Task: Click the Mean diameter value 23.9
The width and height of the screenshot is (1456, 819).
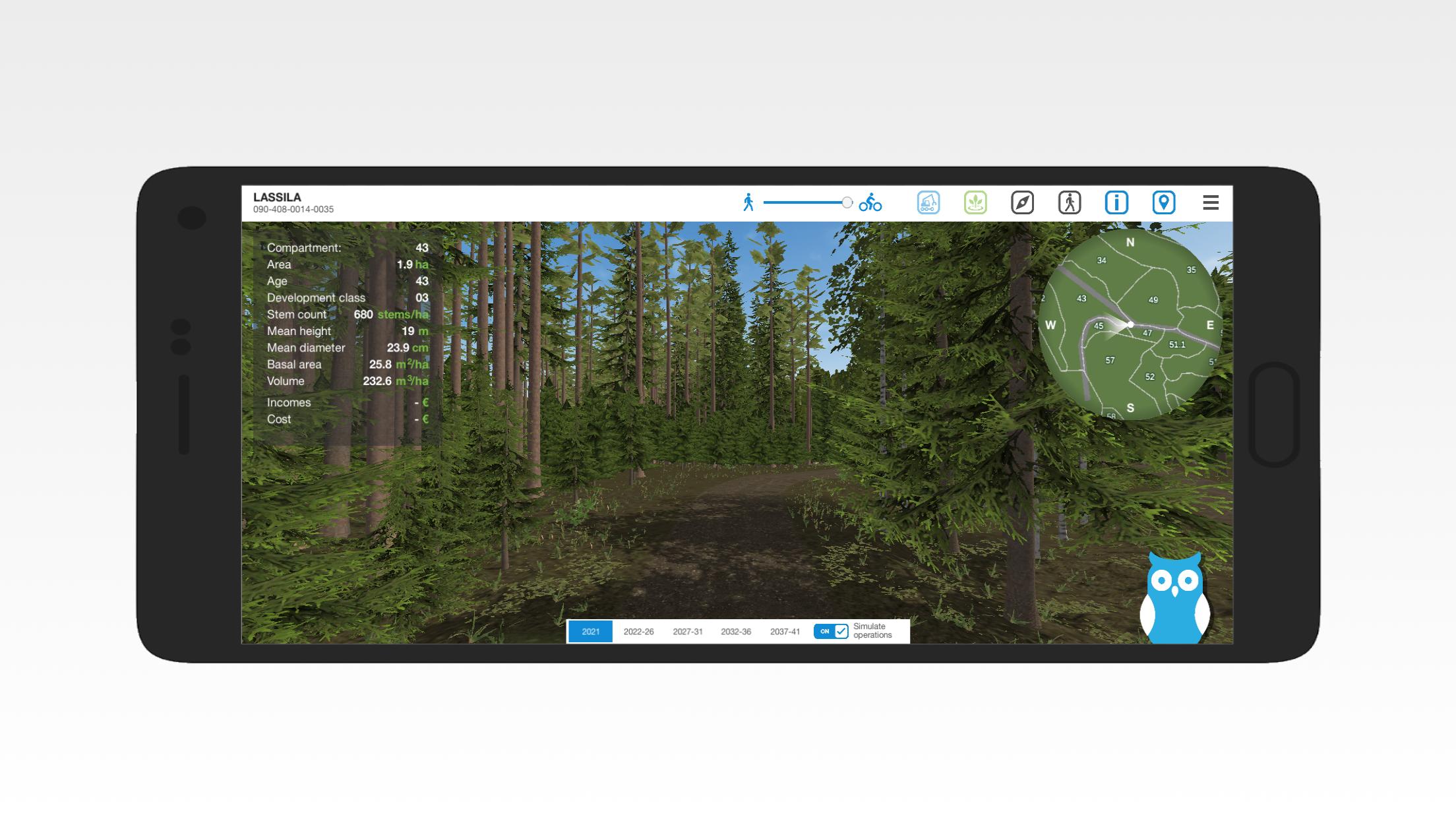Action: click(398, 348)
